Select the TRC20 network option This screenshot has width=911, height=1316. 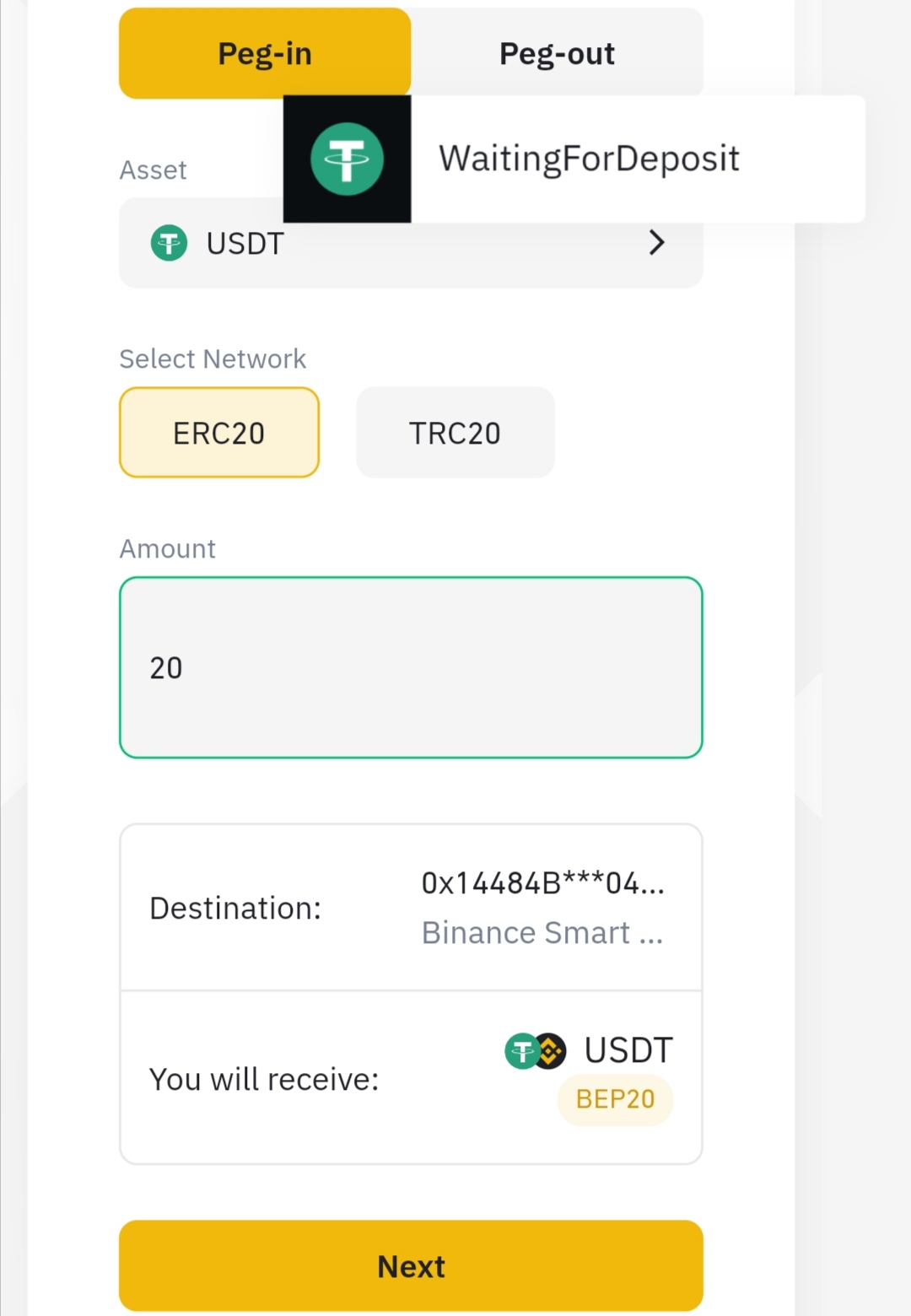(x=455, y=433)
